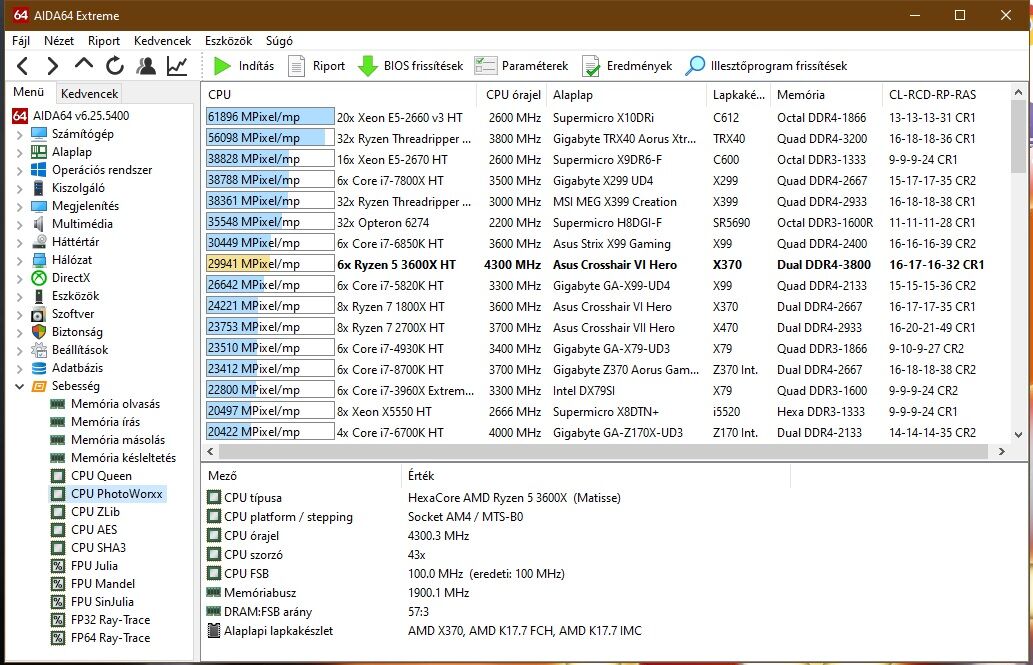Expand the Multimédia tree node

pyautogui.click(x=19, y=224)
